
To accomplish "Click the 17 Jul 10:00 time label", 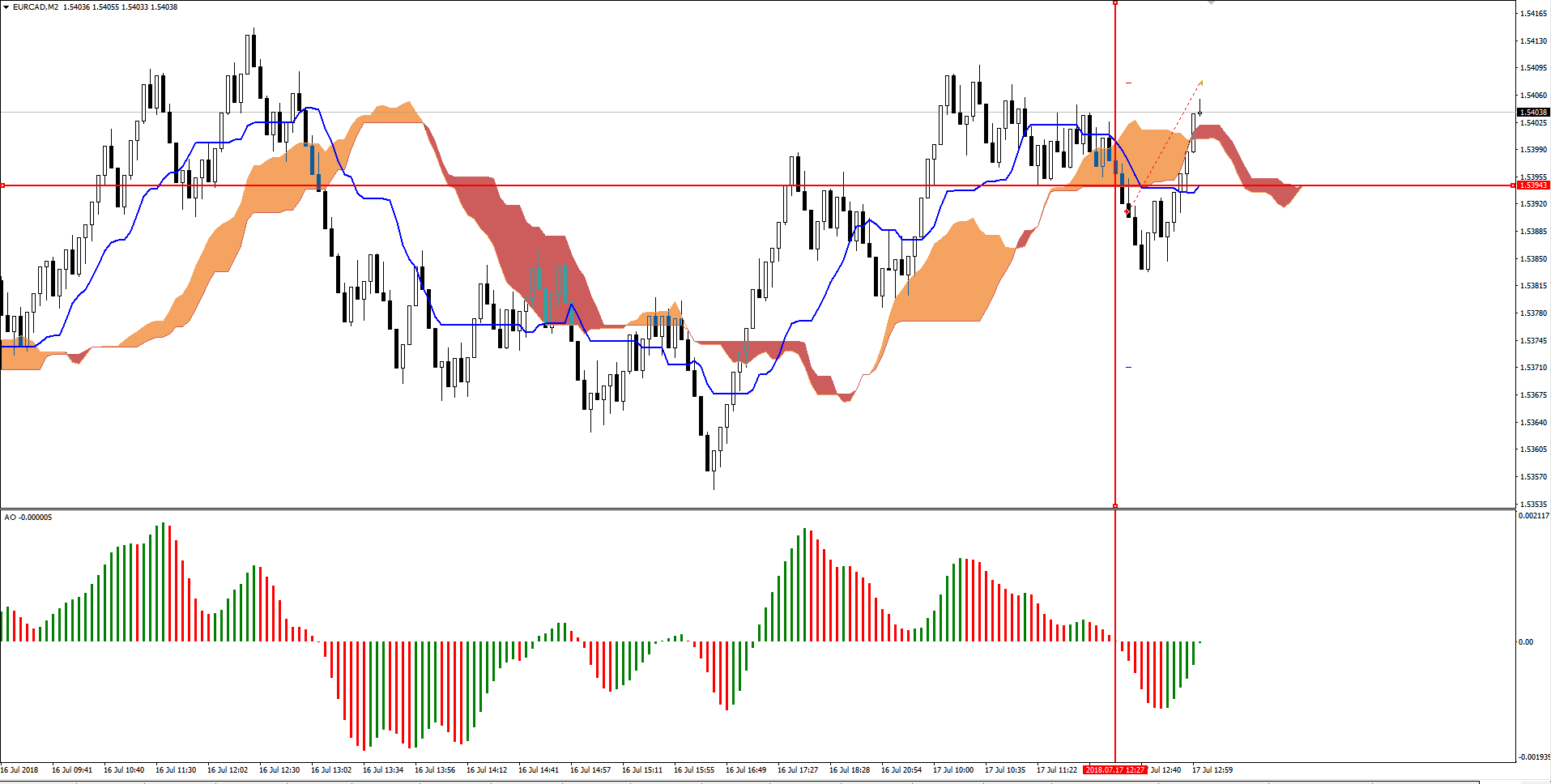I will (x=953, y=770).
